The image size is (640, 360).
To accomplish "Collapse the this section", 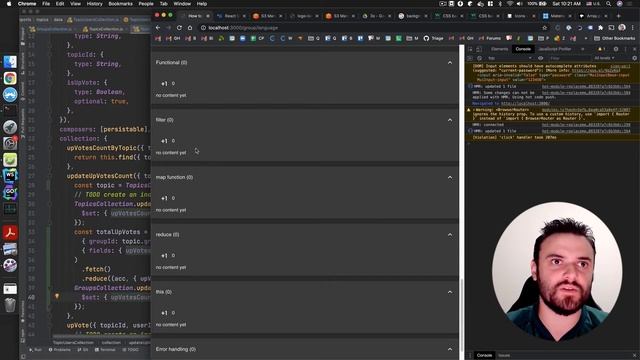I will click(x=450, y=292).
